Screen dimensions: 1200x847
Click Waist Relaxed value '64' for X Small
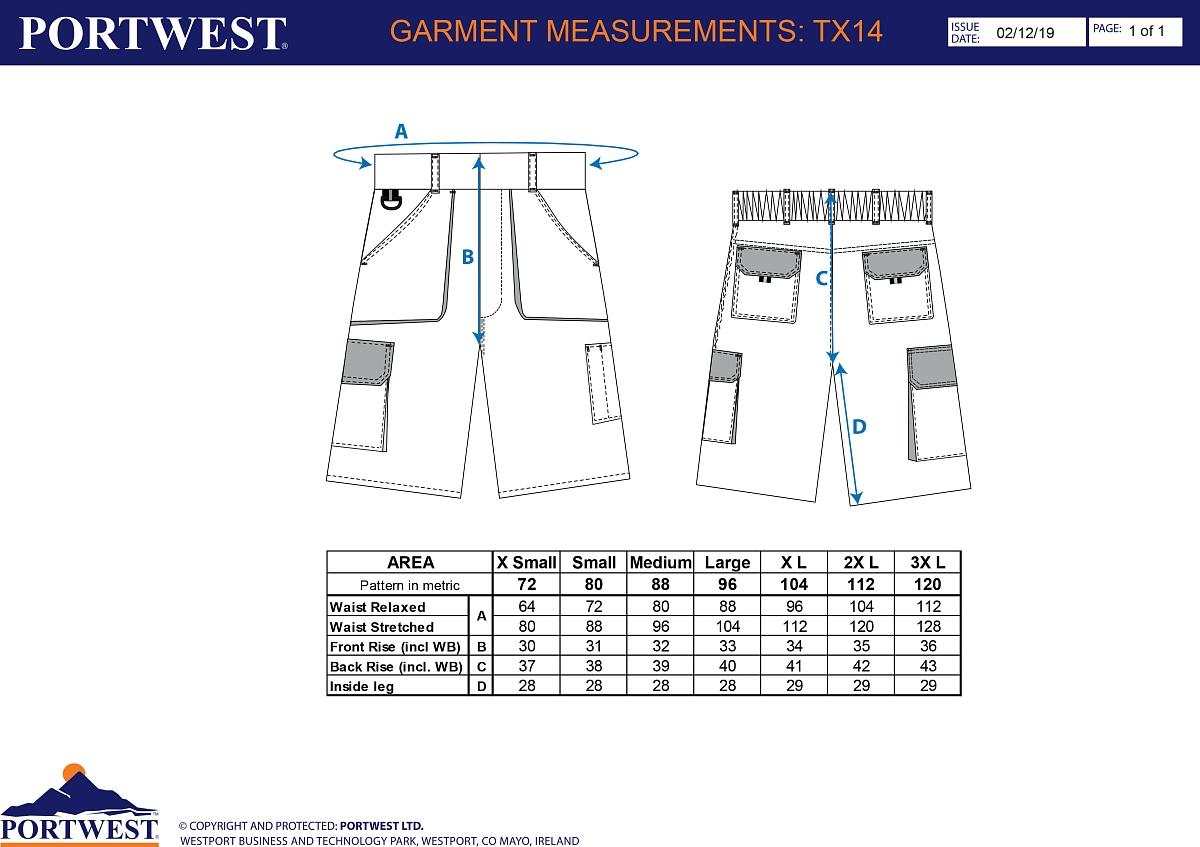coord(527,606)
